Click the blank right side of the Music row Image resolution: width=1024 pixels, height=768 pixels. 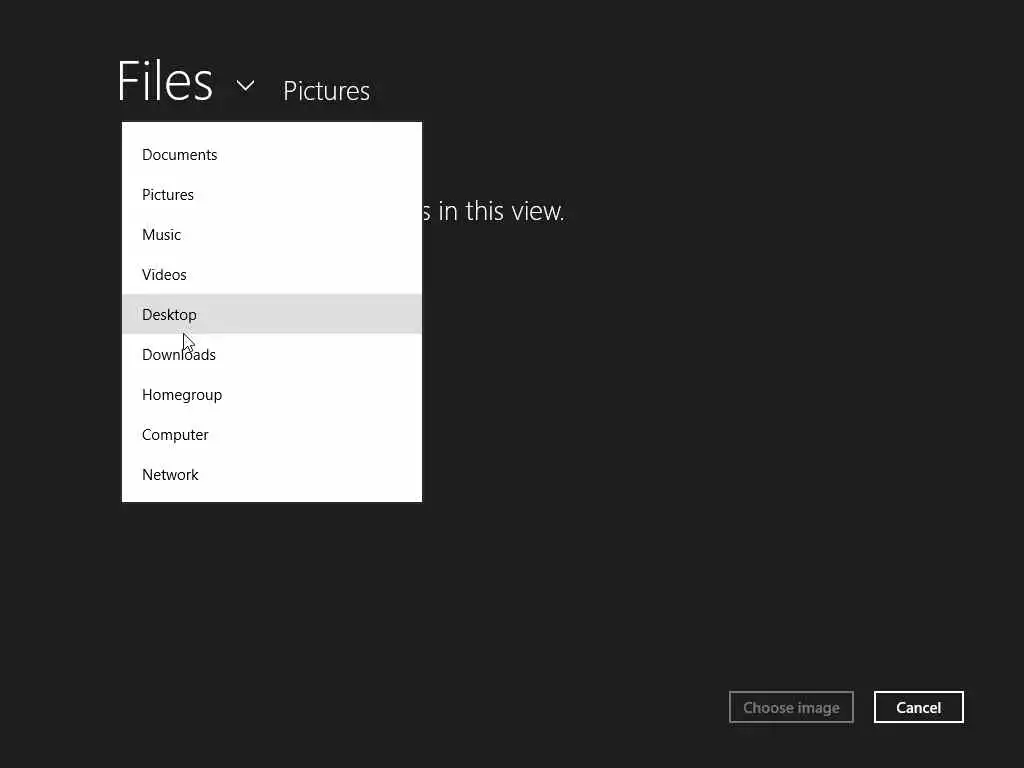click(x=340, y=235)
